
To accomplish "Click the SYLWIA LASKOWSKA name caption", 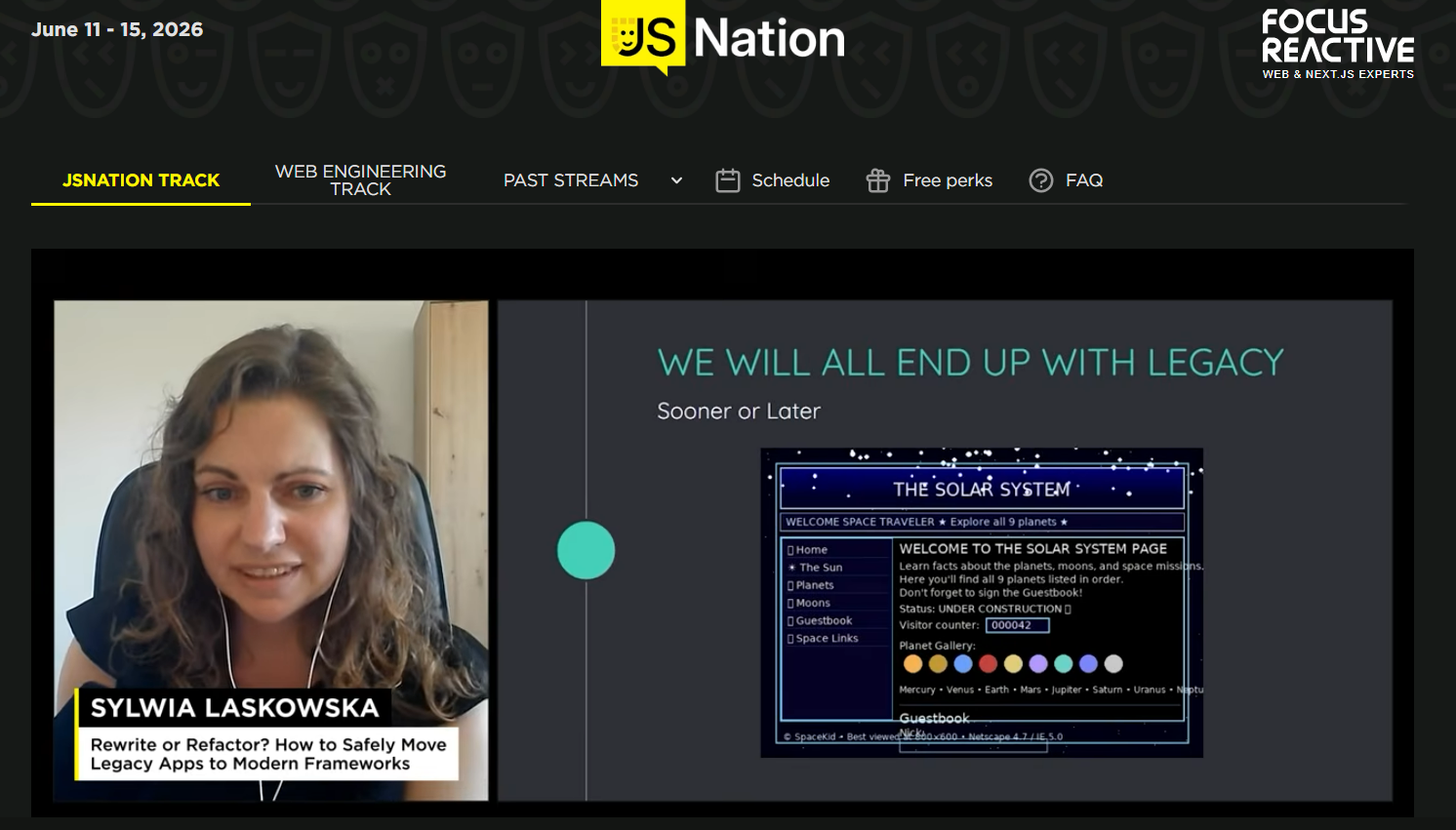I will pyautogui.click(x=234, y=707).
